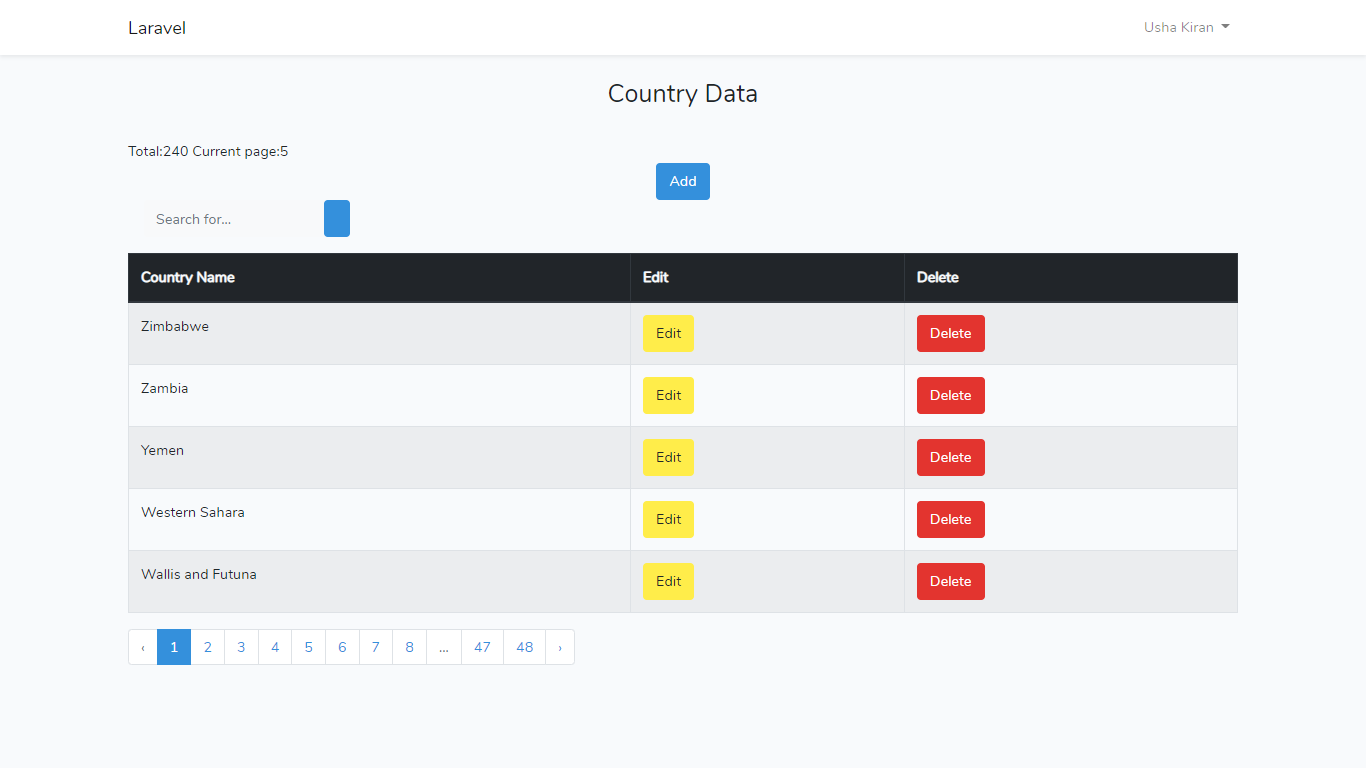The height and width of the screenshot is (768, 1366).
Task: Open last page 48
Action: point(524,647)
